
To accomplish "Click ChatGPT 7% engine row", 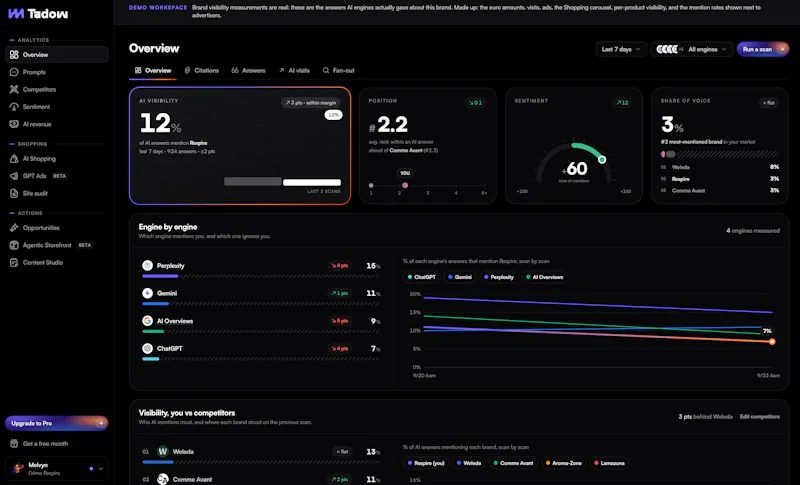I will tap(261, 352).
